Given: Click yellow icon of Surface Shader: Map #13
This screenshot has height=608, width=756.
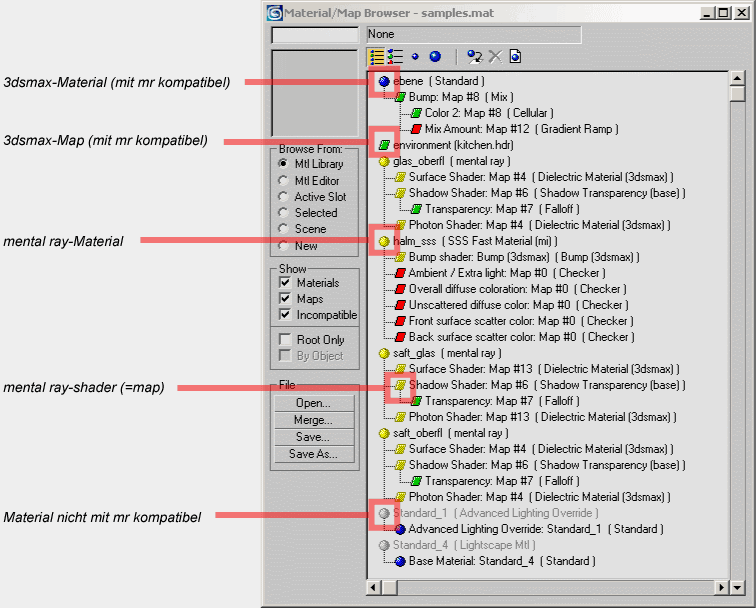Looking at the screenshot, I should click(x=400, y=369).
